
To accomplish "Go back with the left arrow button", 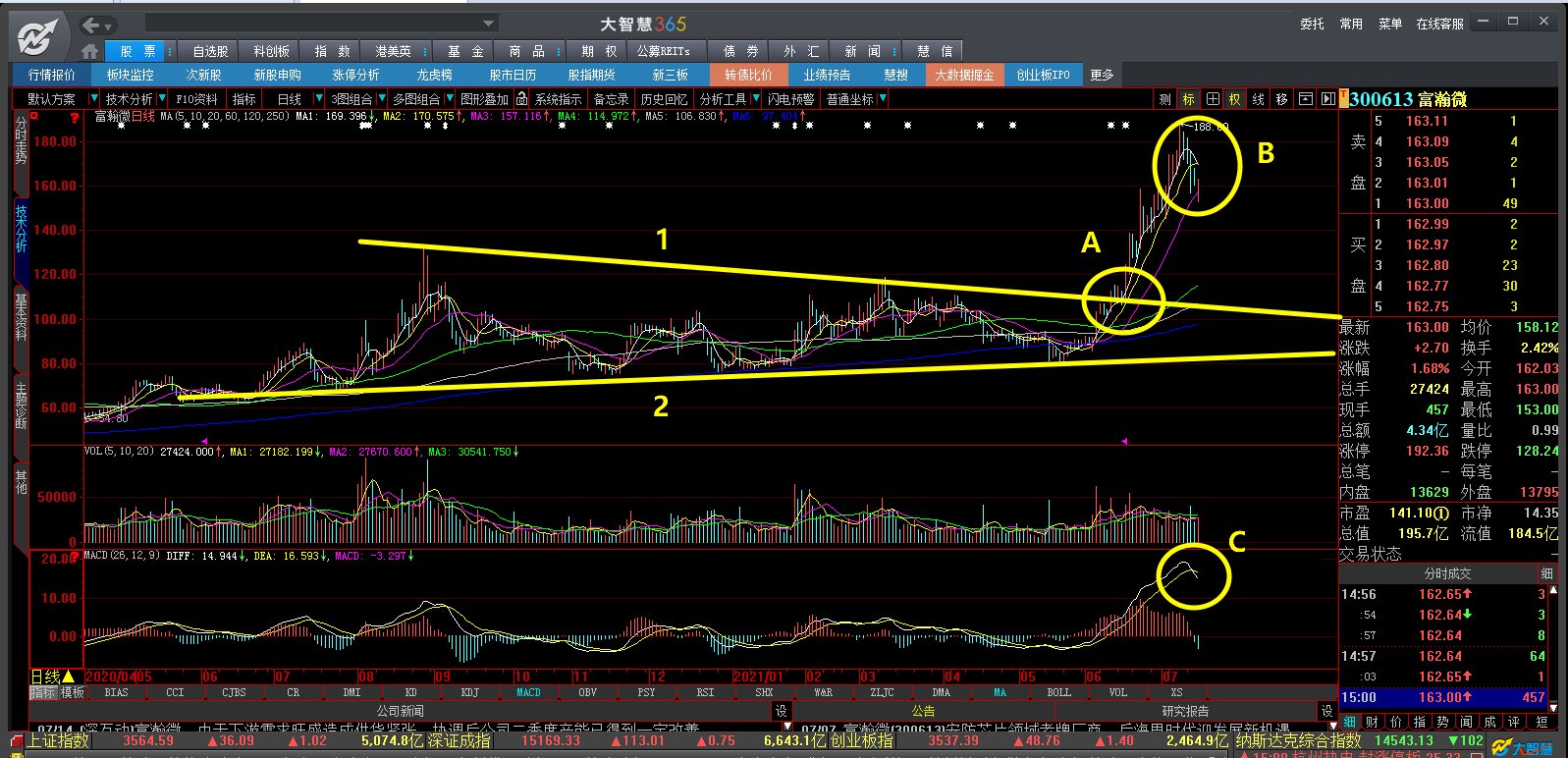I will pos(91,25).
